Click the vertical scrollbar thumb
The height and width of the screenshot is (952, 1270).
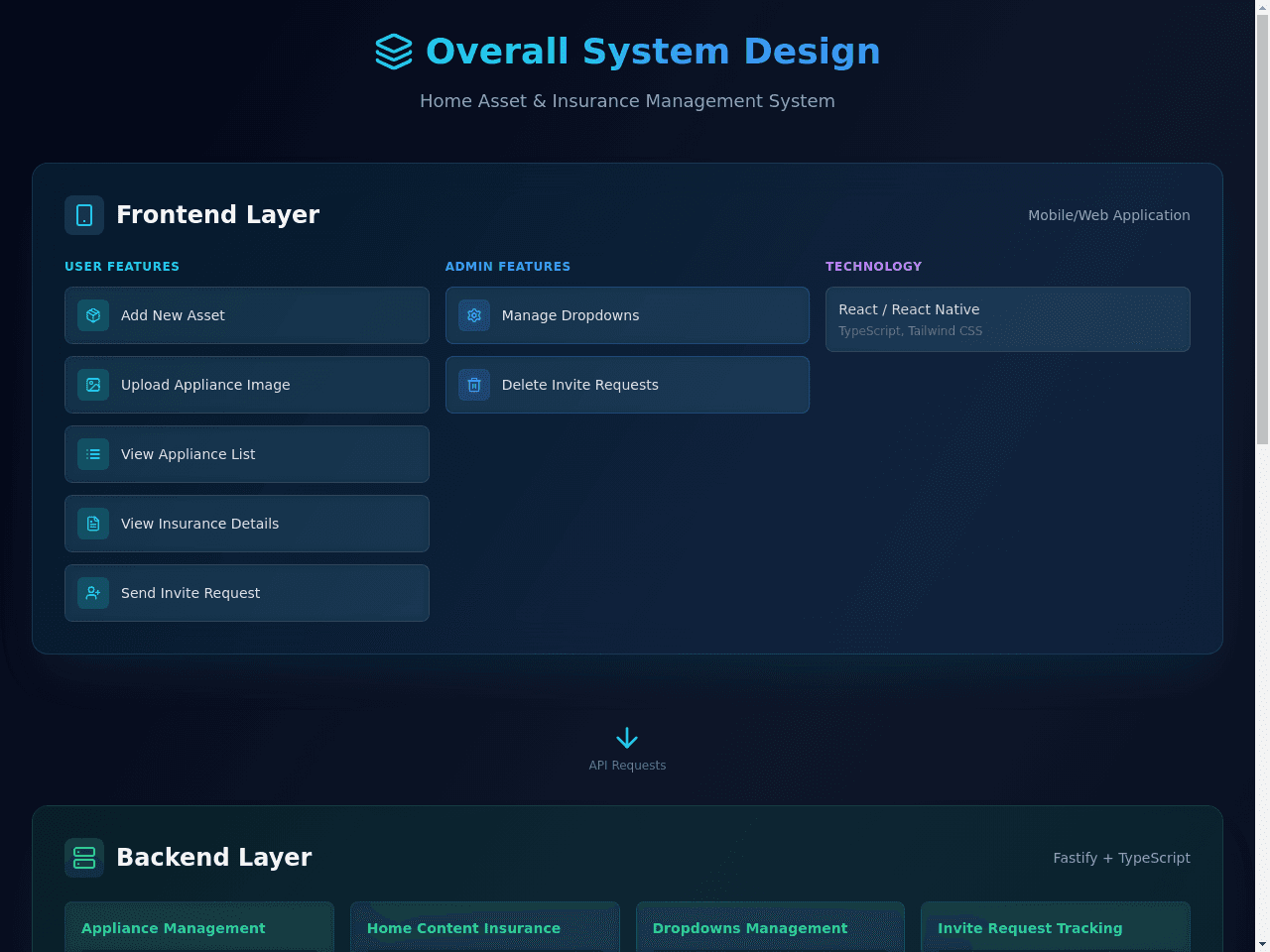coord(1262,230)
